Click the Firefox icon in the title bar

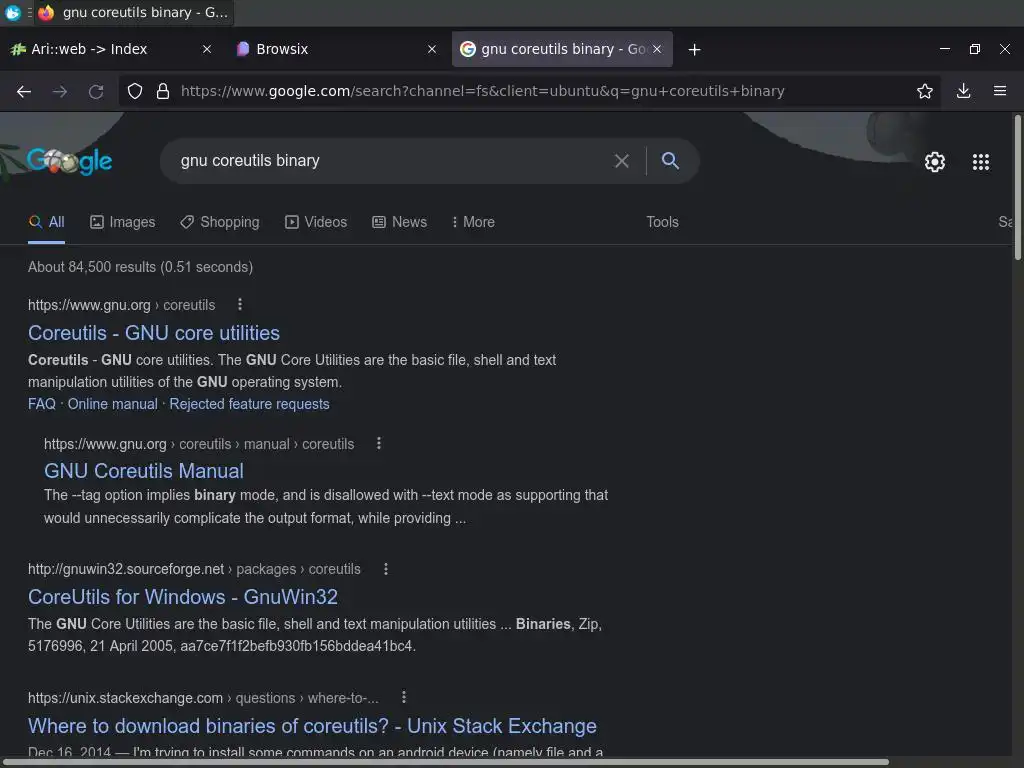(x=46, y=12)
